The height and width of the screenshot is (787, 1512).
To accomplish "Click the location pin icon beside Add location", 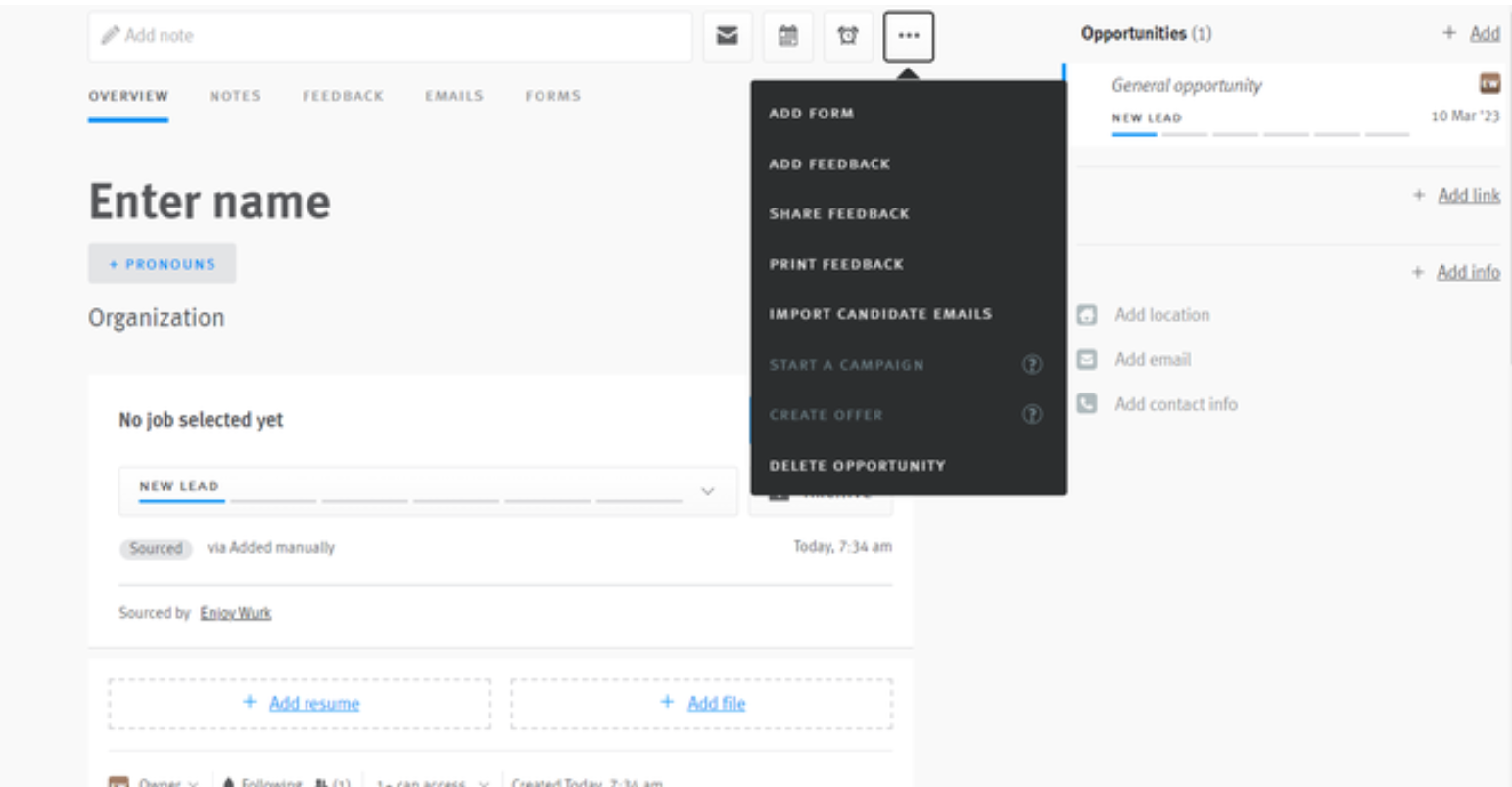I will (1086, 314).
